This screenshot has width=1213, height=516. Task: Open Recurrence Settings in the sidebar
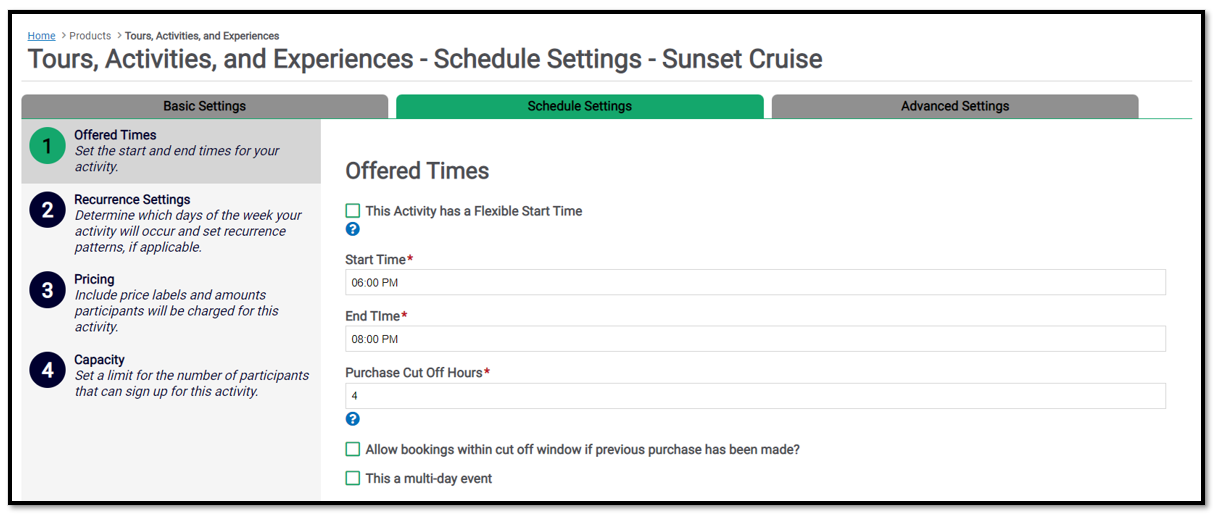pos(132,200)
